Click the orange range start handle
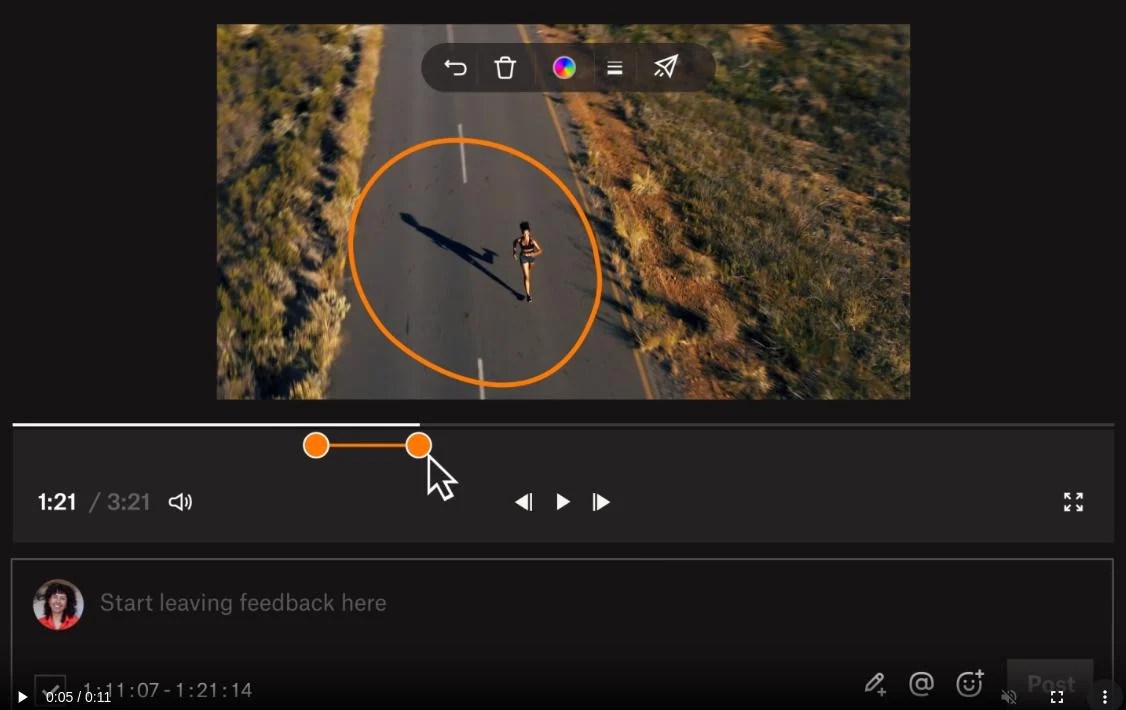1126x710 pixels. click(x=316, y=445)
